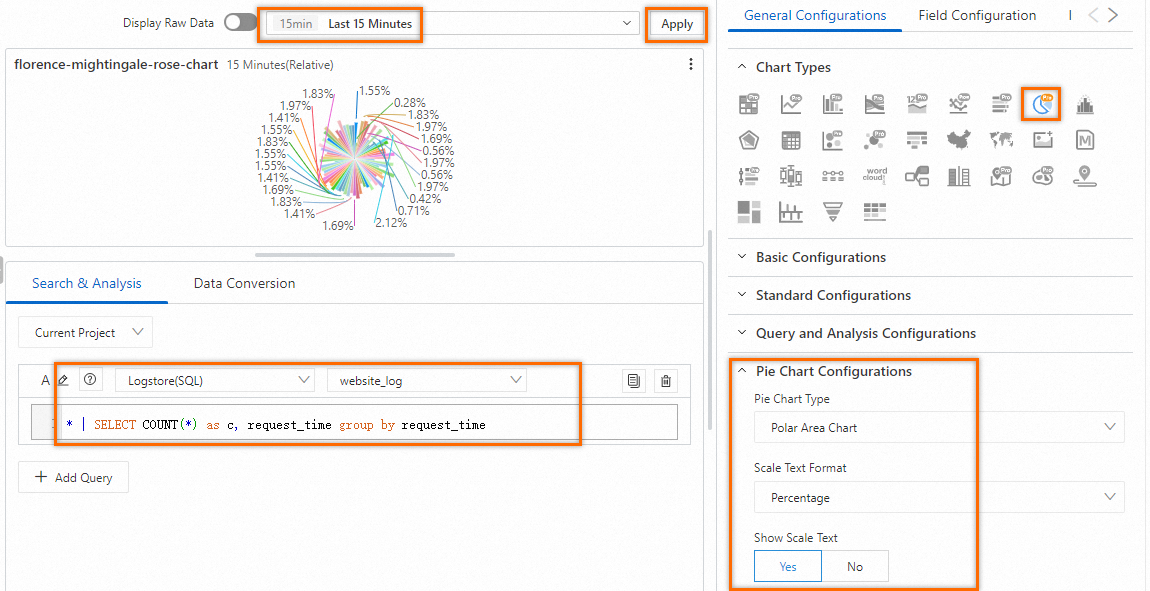Click the Add Query button

74,477
